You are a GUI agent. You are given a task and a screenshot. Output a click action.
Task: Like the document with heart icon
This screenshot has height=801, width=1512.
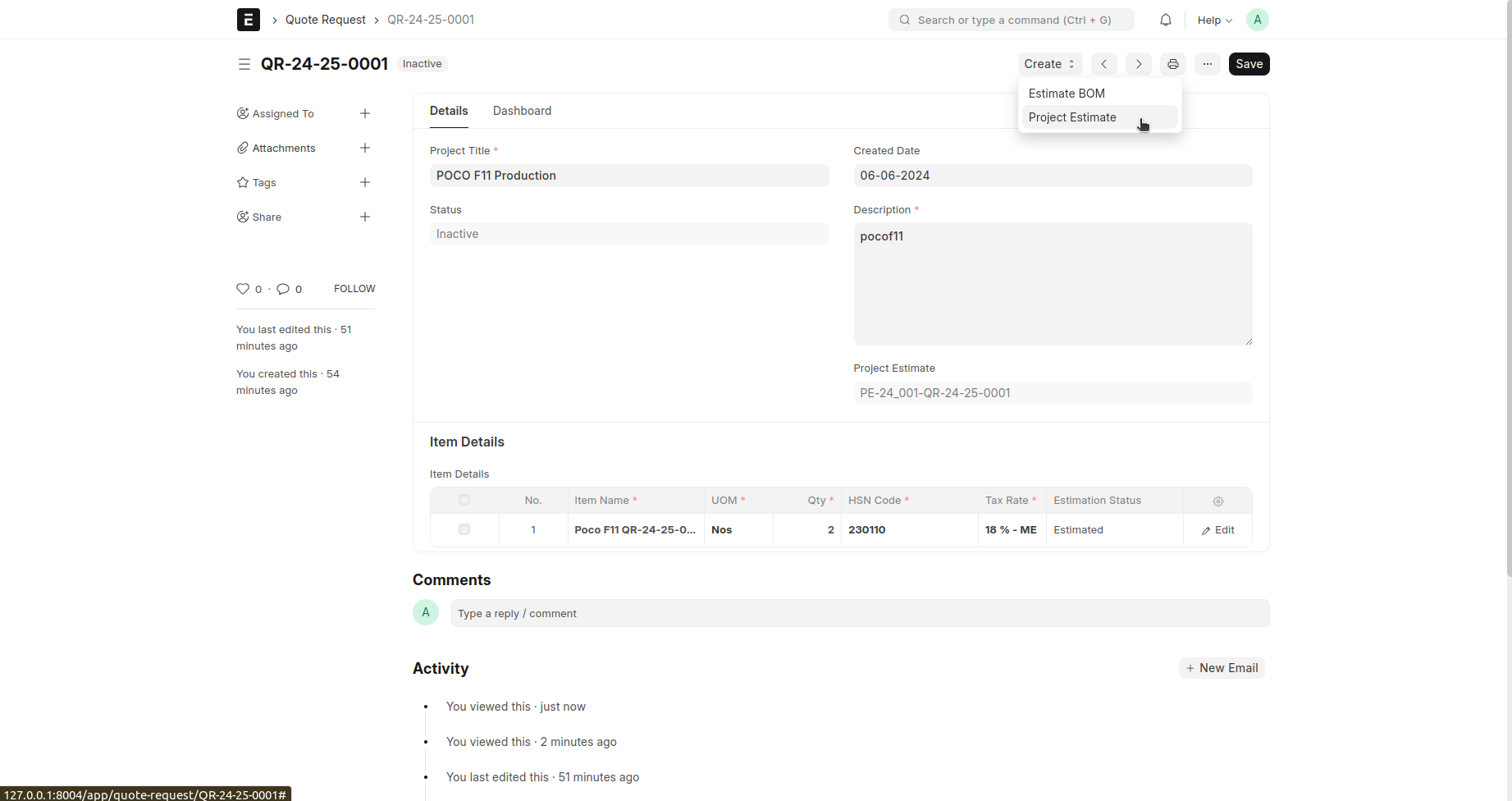(x=243, y=289)
